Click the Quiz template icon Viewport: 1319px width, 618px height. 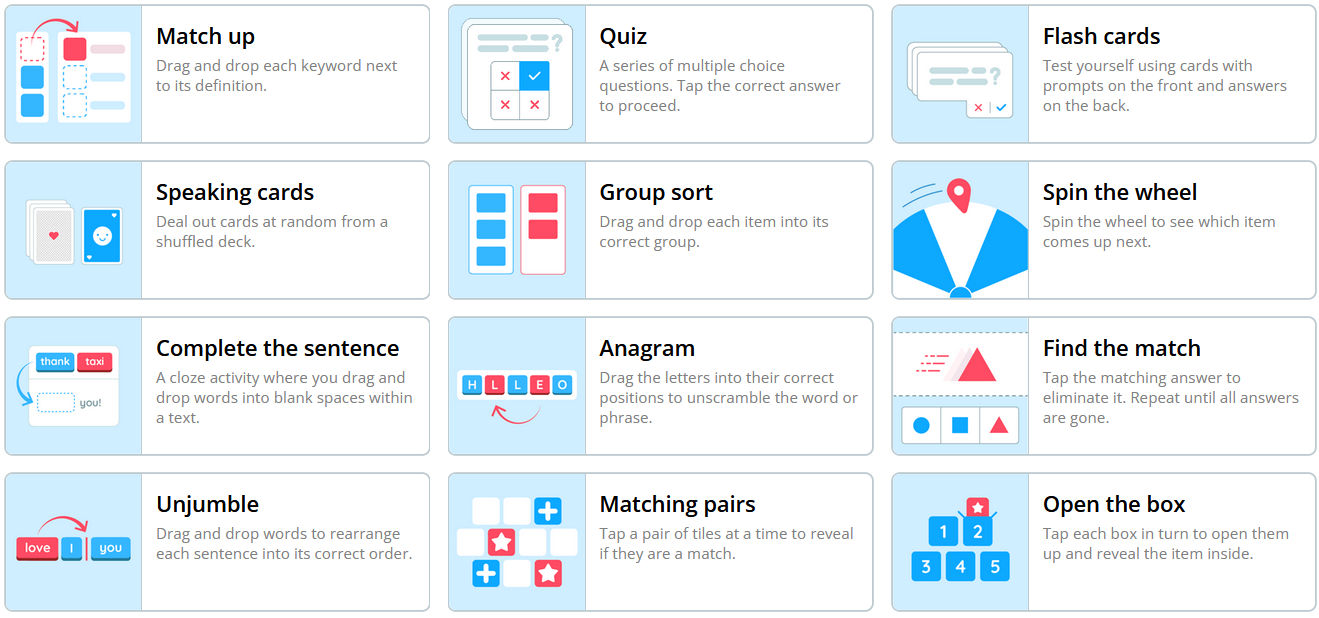[x=517, y=74]
